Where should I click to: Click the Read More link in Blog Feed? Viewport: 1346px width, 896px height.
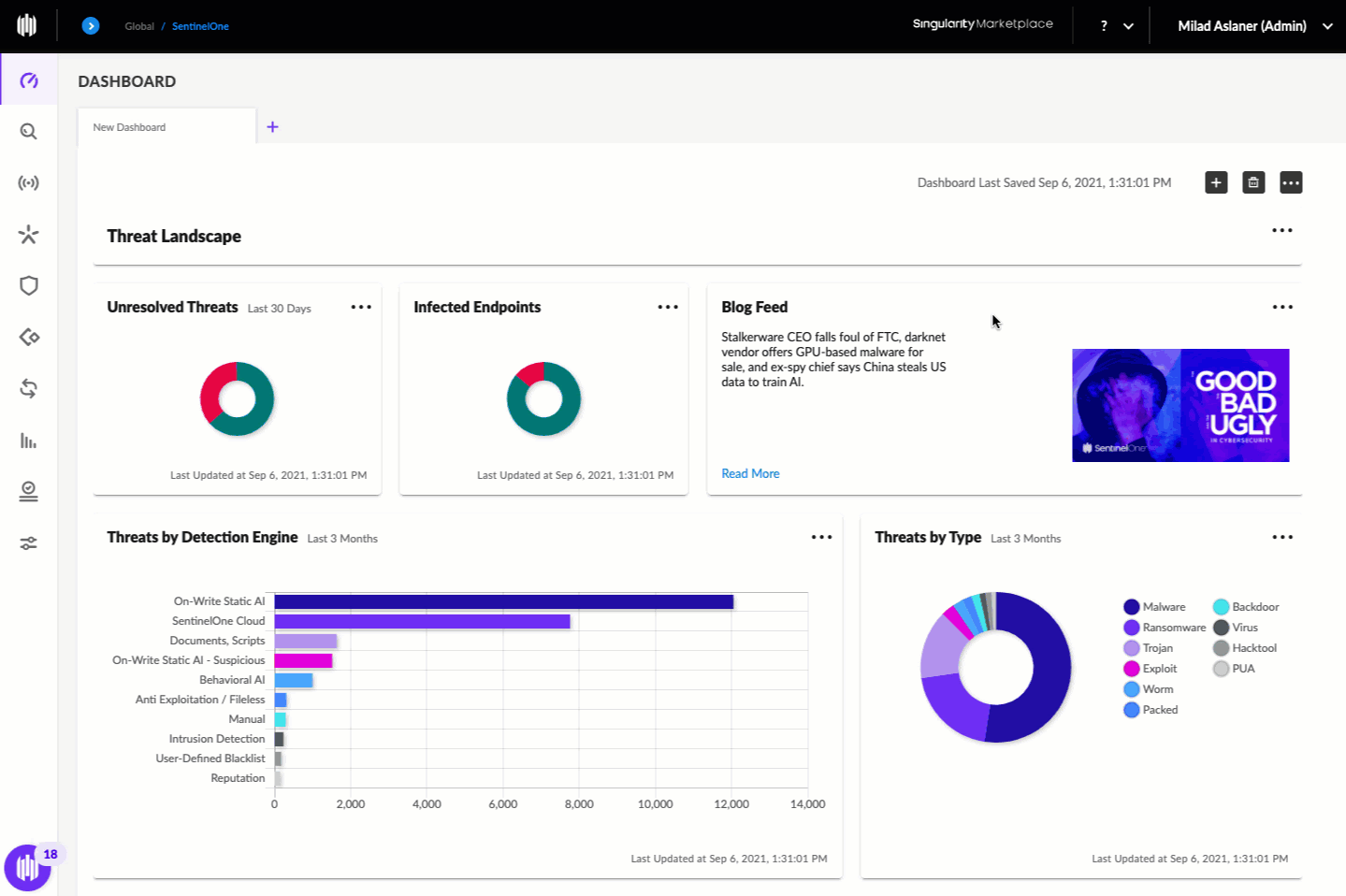[750, 473]
